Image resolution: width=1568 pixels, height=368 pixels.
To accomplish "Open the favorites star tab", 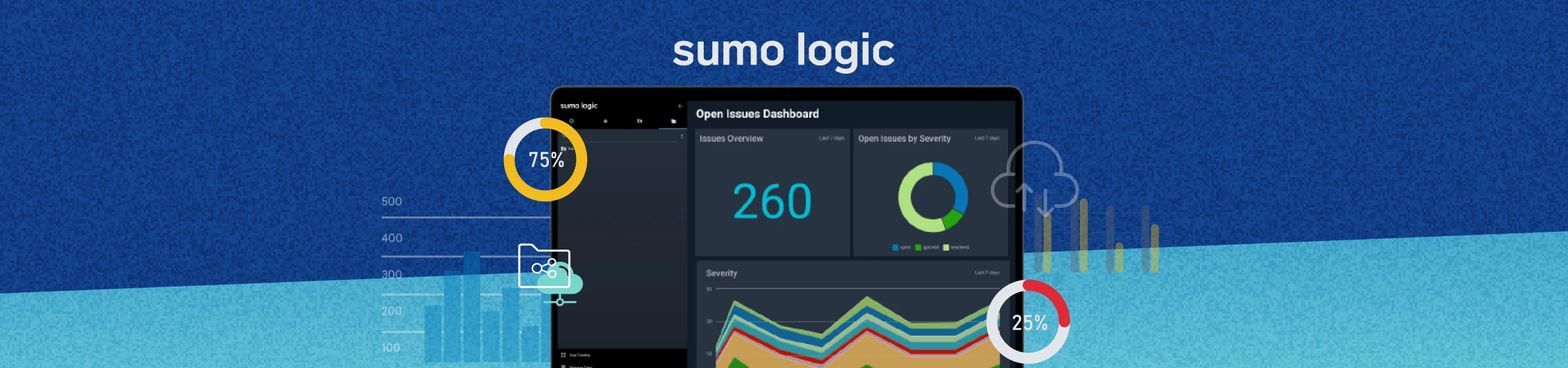I will (x=605, y=121).
